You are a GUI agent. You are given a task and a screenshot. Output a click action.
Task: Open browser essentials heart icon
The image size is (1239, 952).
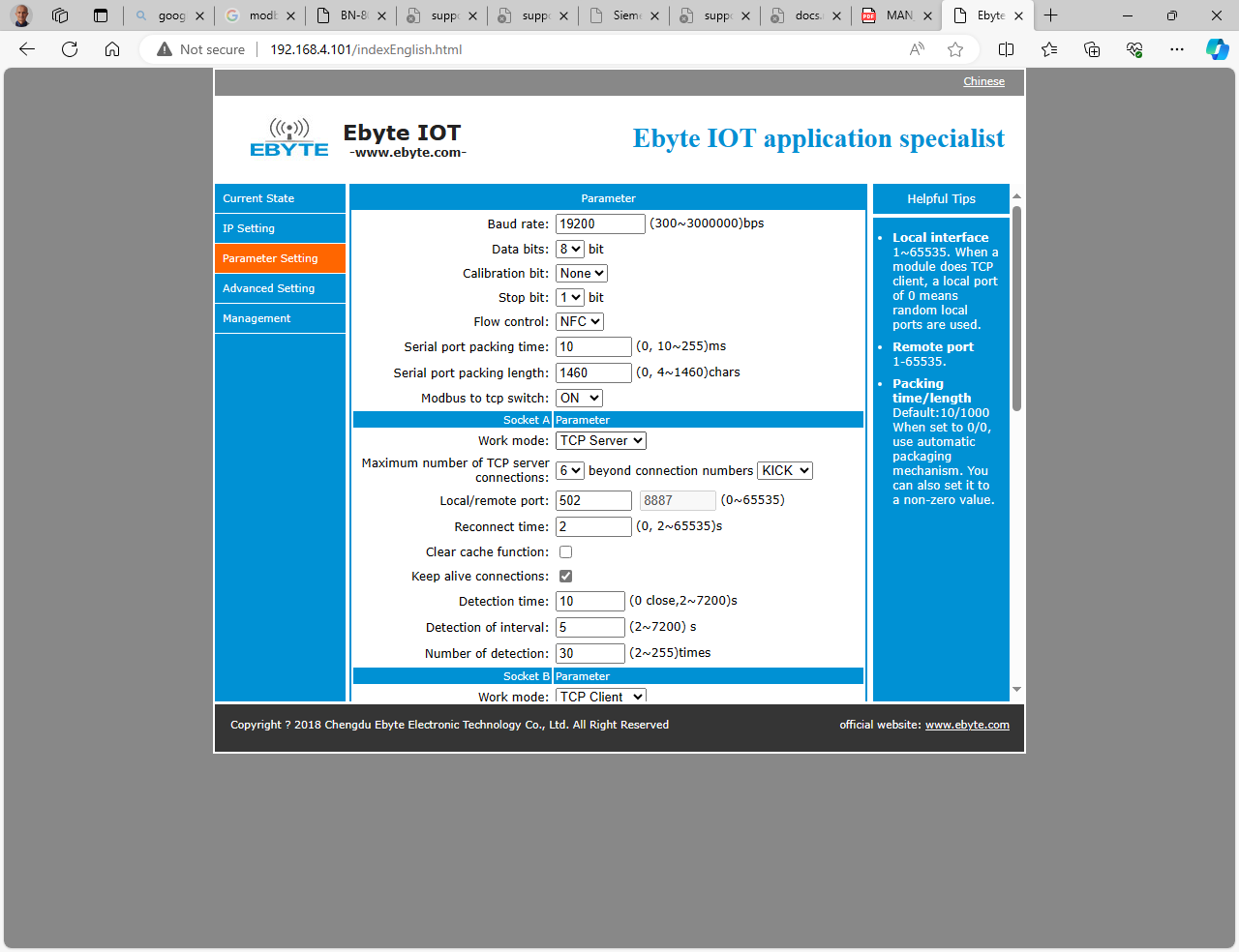[x=1134, y=49]
